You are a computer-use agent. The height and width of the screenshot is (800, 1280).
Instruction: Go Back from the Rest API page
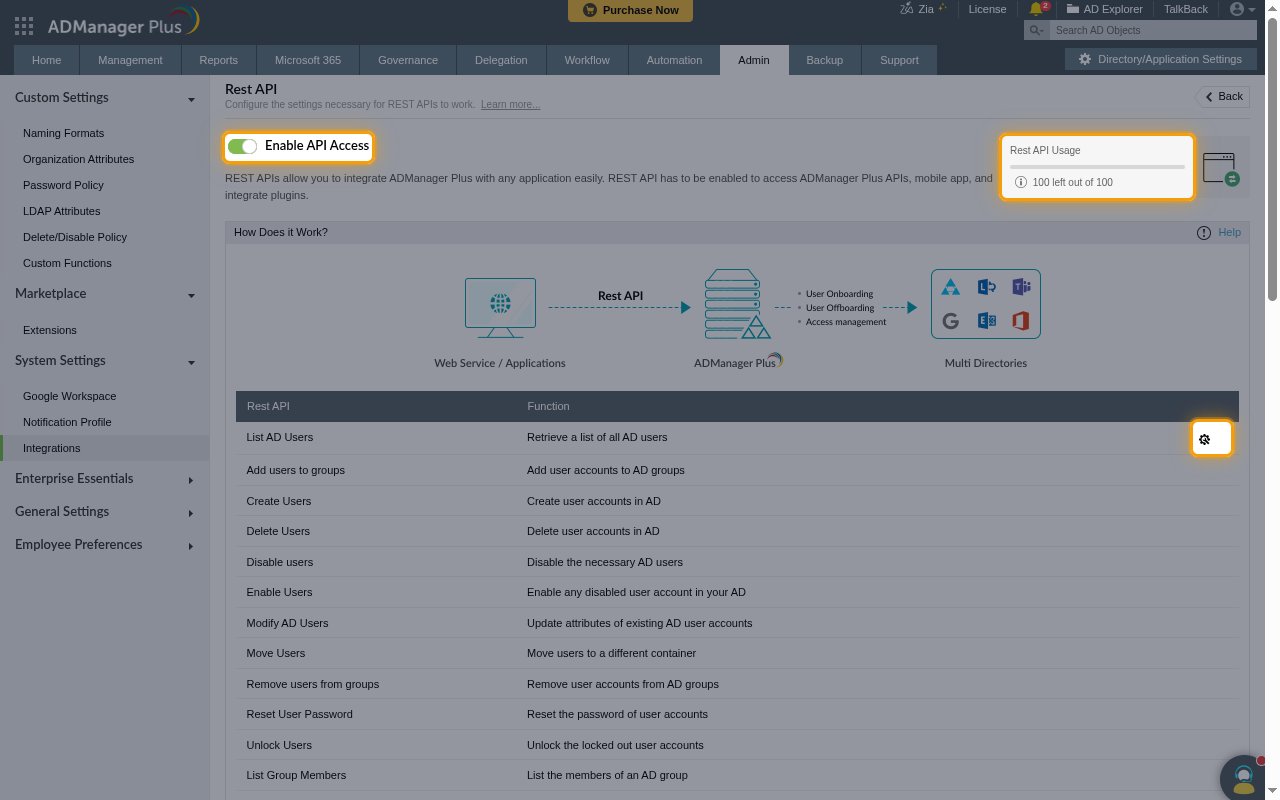point(1223,96)
